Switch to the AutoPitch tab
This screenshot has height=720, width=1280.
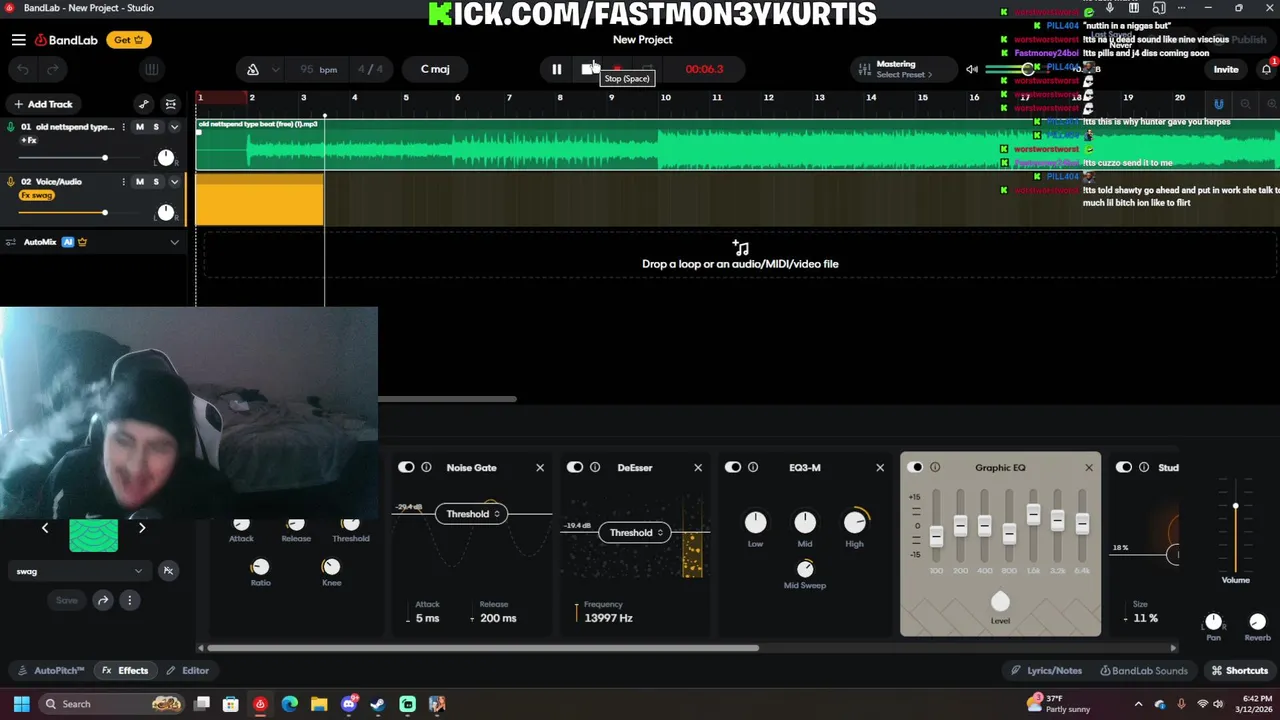point(51,671)
